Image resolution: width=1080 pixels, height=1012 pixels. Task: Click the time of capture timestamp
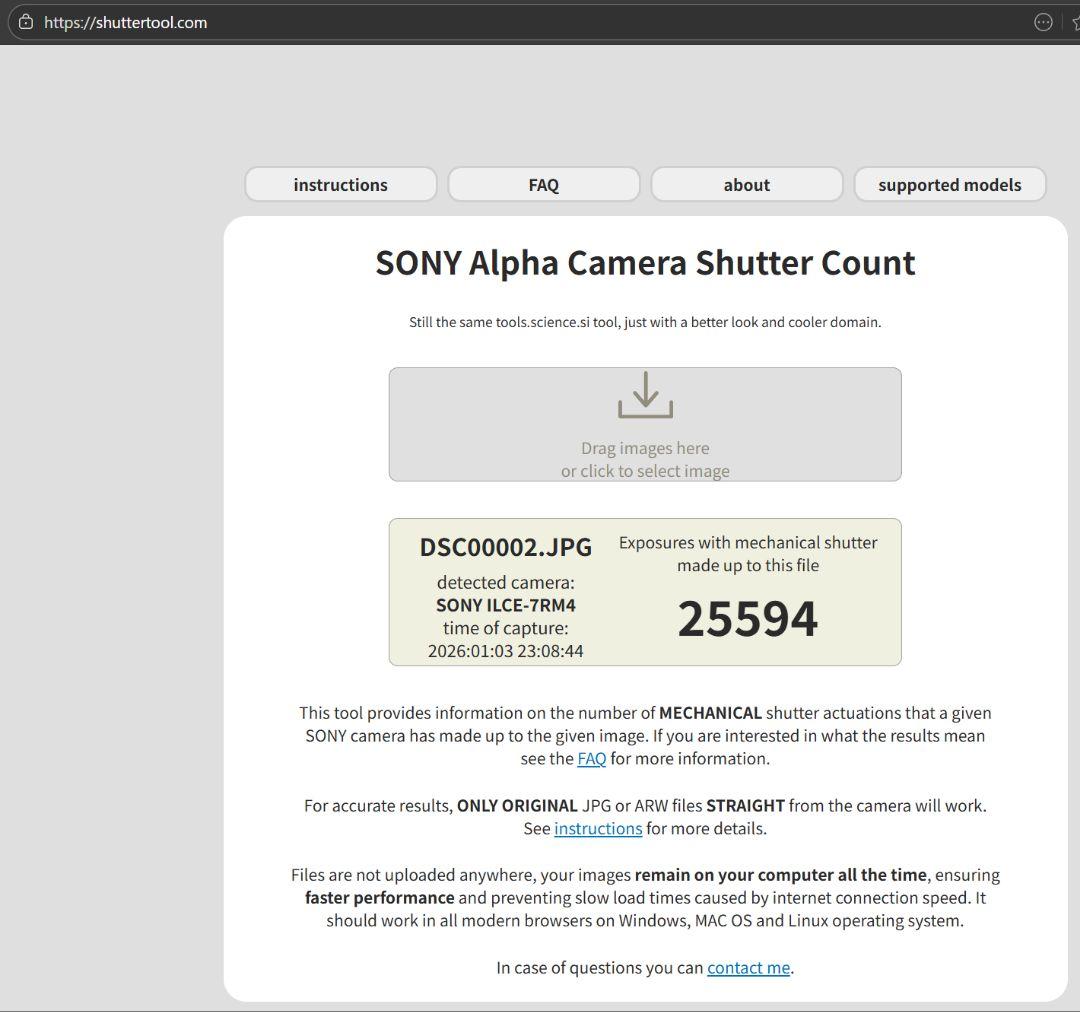[505, 650]
